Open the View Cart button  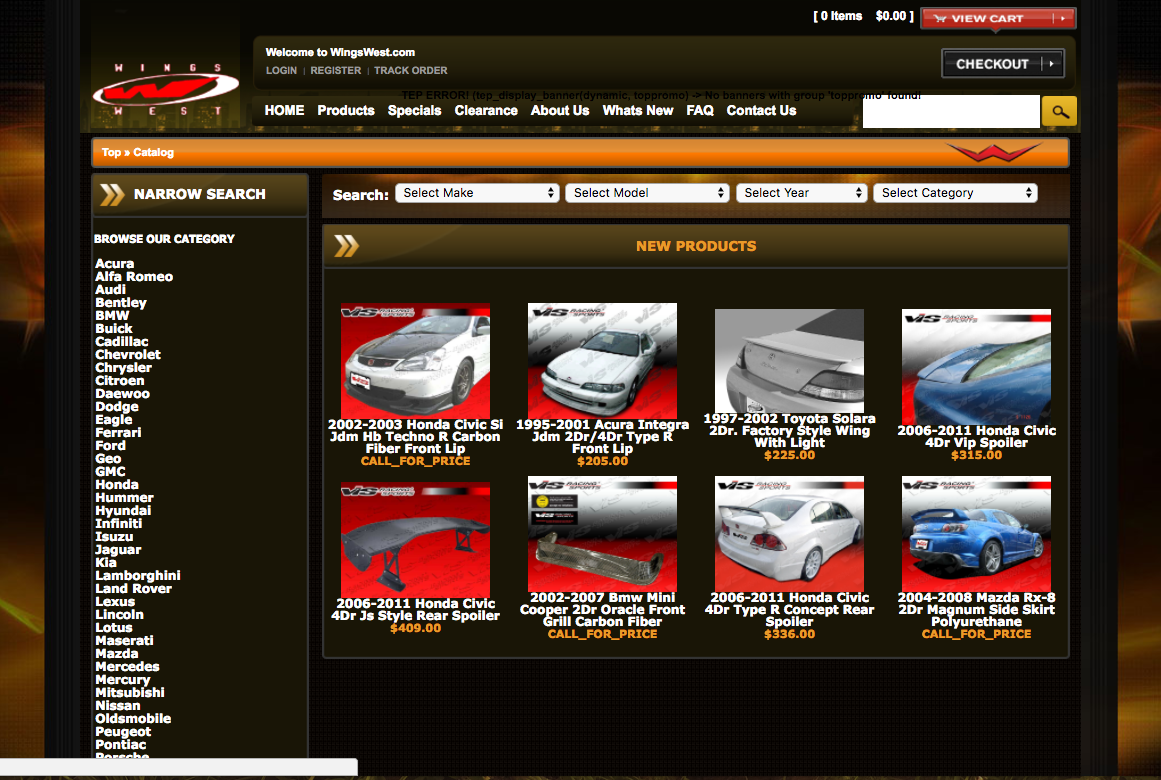[x=998, y=19]
